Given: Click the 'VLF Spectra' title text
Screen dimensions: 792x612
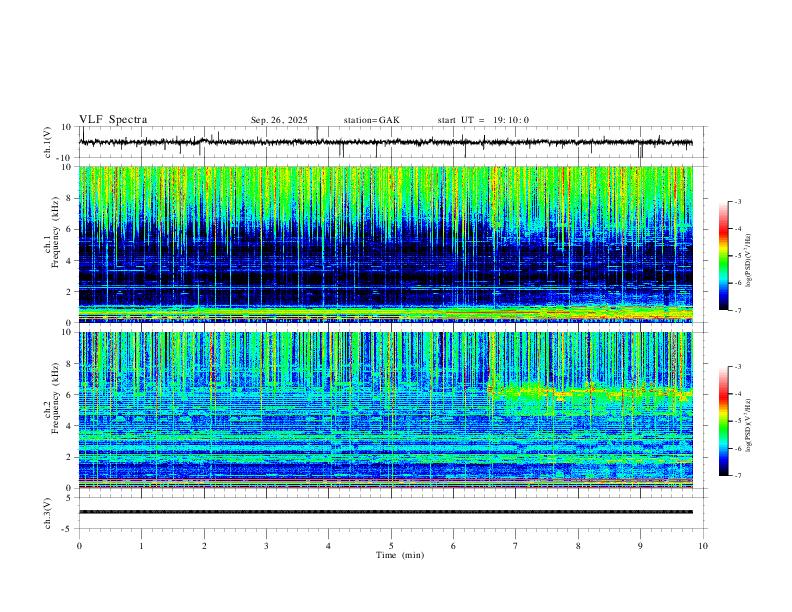Looking at the screenshot, I should (113, 120).
